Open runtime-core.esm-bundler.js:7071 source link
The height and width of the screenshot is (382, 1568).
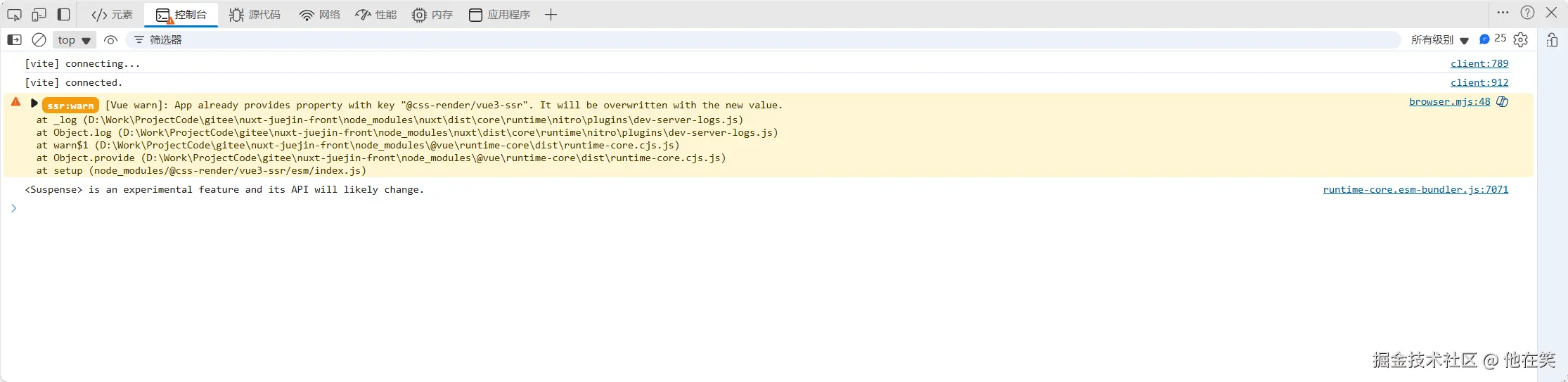pos(1415,189)
